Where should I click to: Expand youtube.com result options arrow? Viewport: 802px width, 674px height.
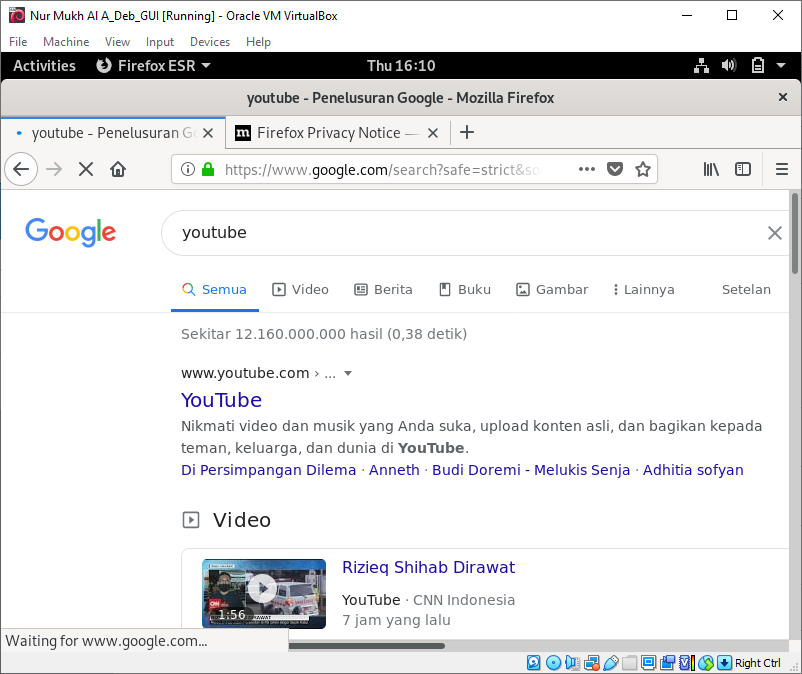point(348,373)
